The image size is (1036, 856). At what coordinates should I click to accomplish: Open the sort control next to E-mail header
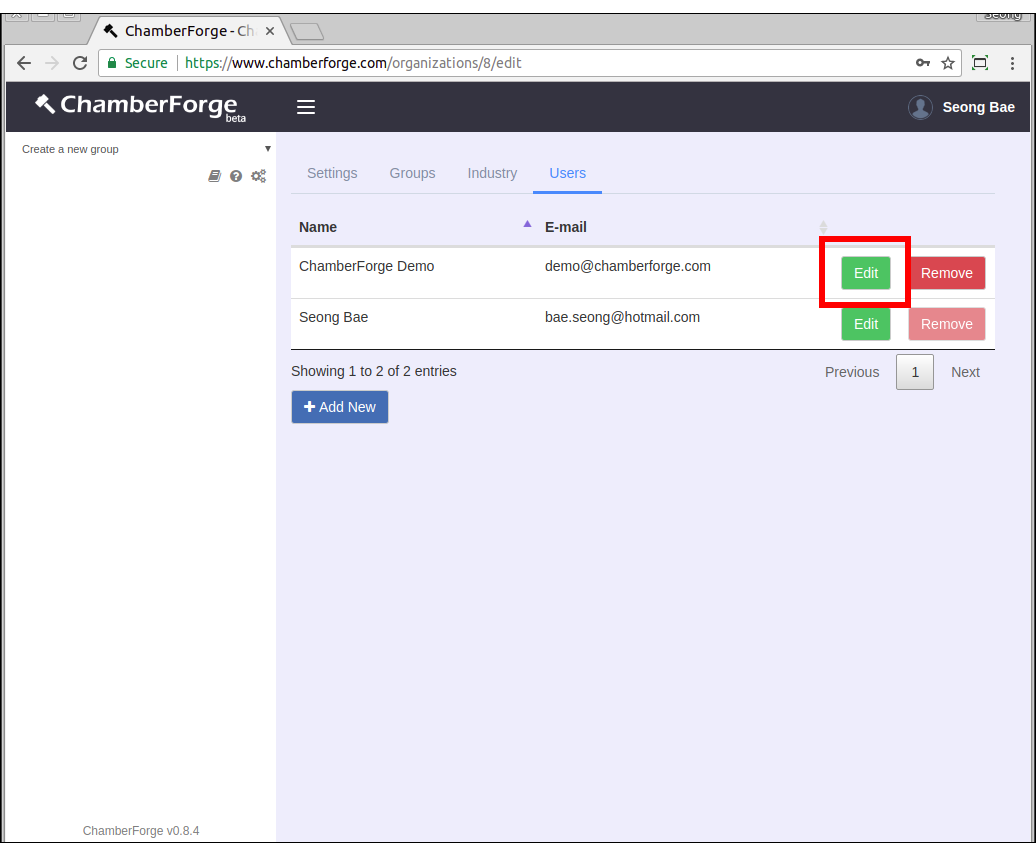tap(823, 227)
